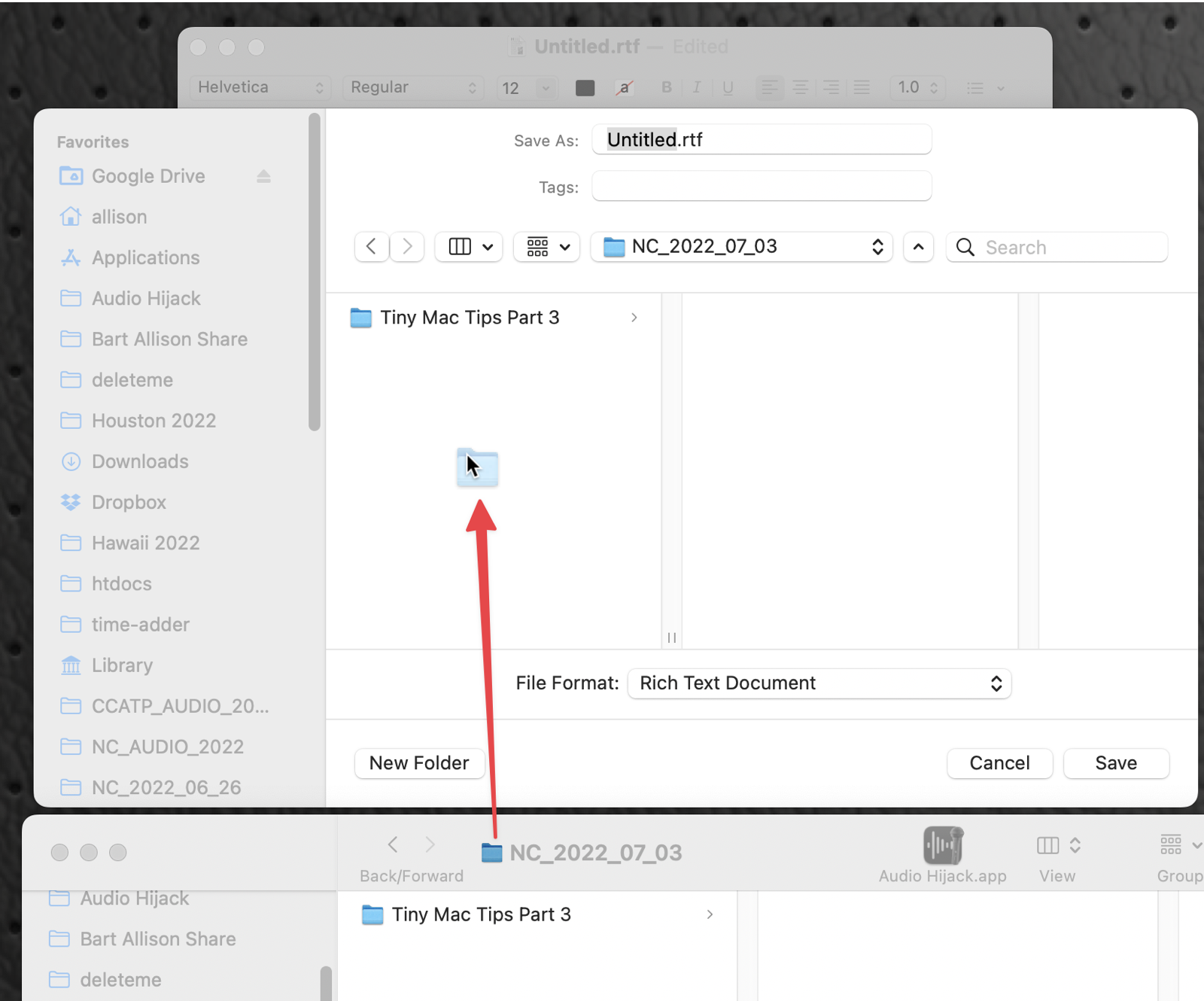The image size is (1204, 1001).
Task: Open the grouping options dropdown
Action: tap(547, 247)
